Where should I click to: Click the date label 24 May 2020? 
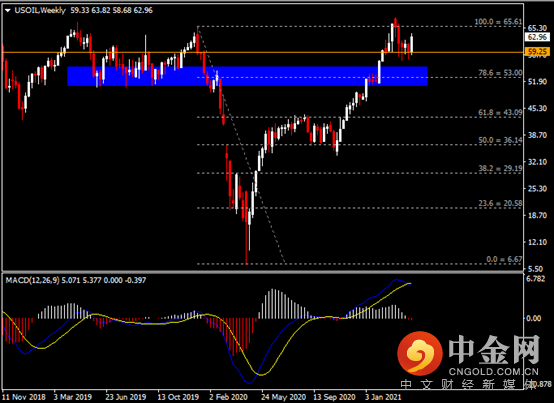(284, 397)
